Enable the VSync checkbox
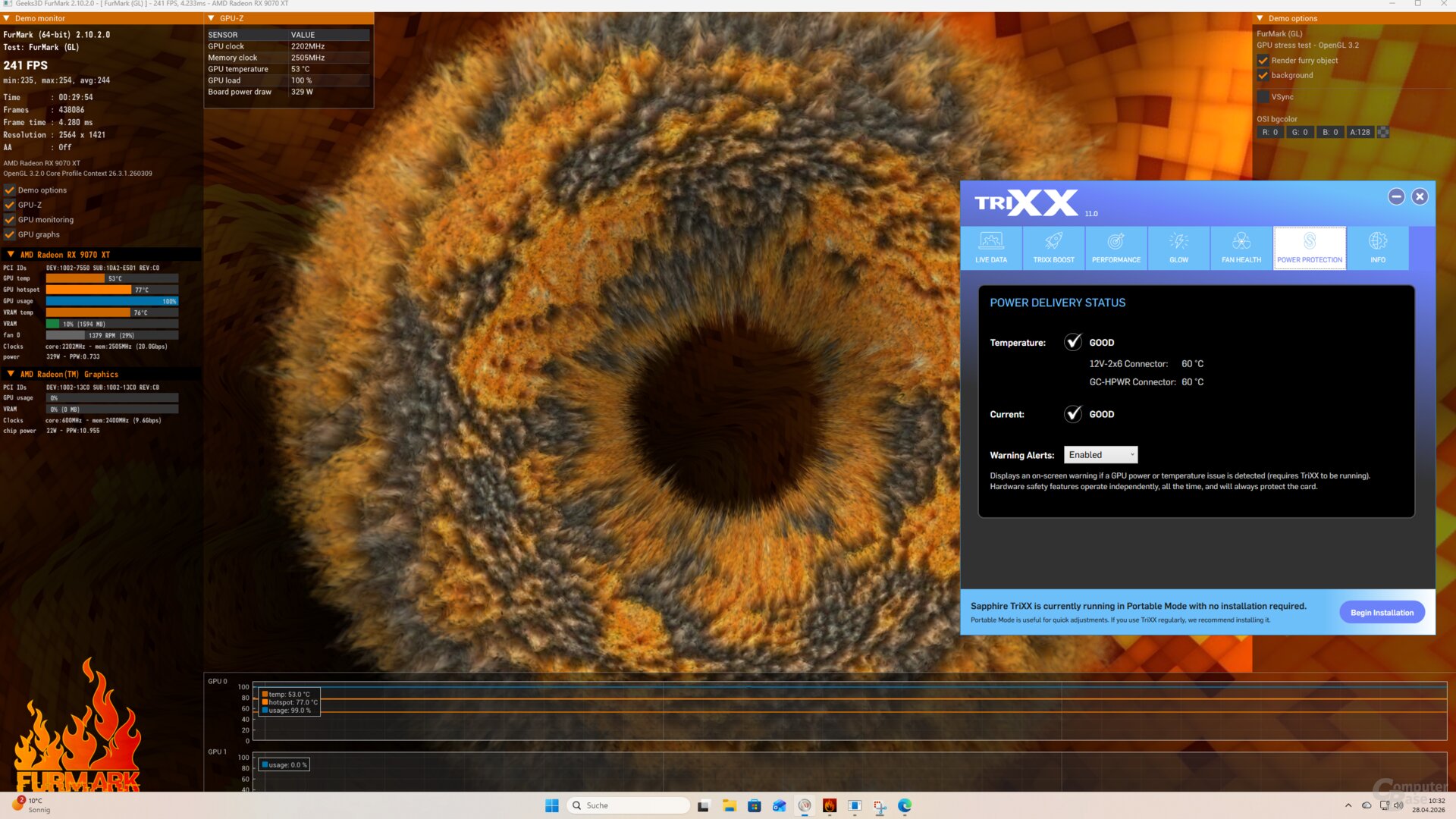The width and height of the screenshot is (1456, 819). point(1263,97)
